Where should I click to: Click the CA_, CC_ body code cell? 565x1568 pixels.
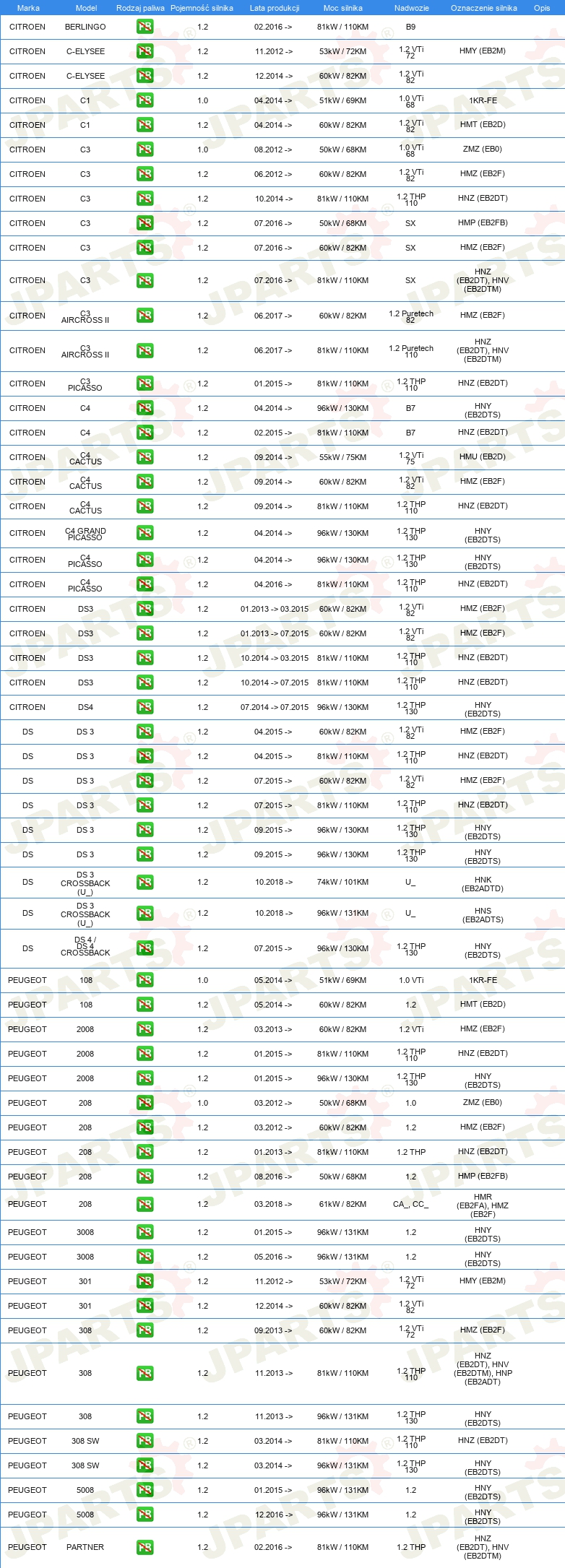[410, 1204]
